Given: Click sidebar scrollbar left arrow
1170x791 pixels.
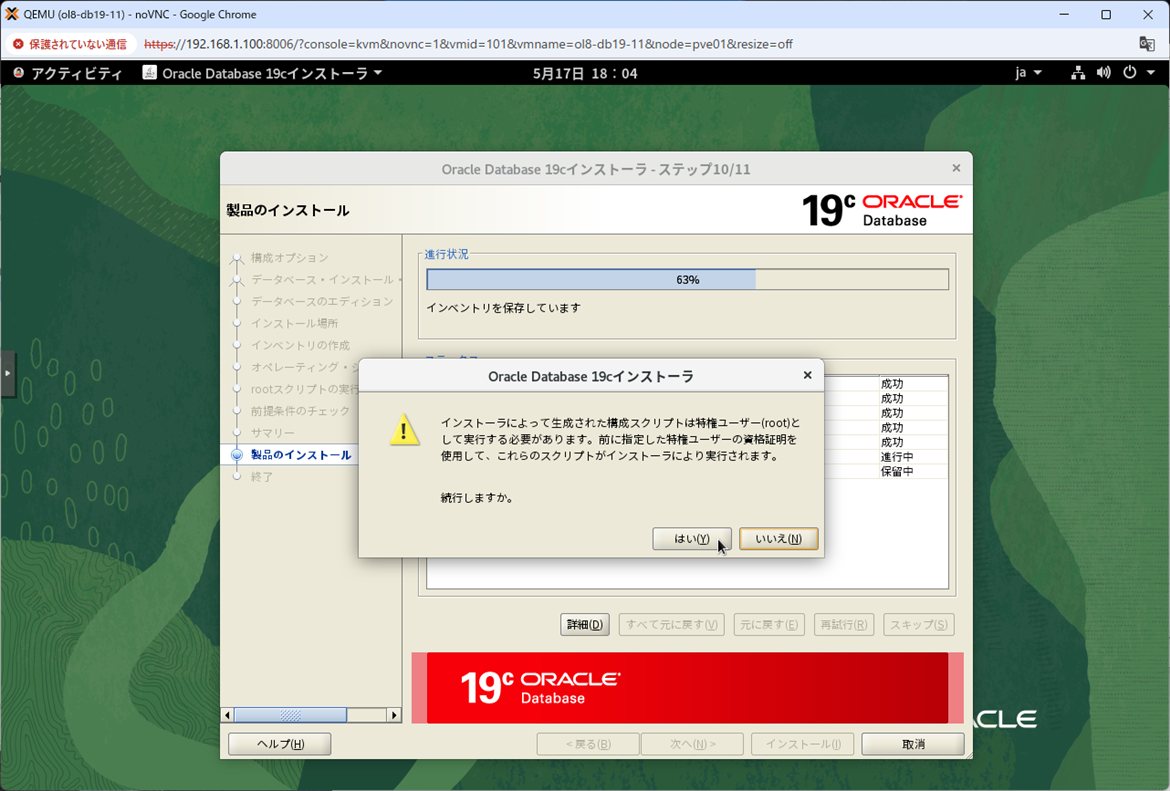Looking at the screenshot, I should coord(228,715).
